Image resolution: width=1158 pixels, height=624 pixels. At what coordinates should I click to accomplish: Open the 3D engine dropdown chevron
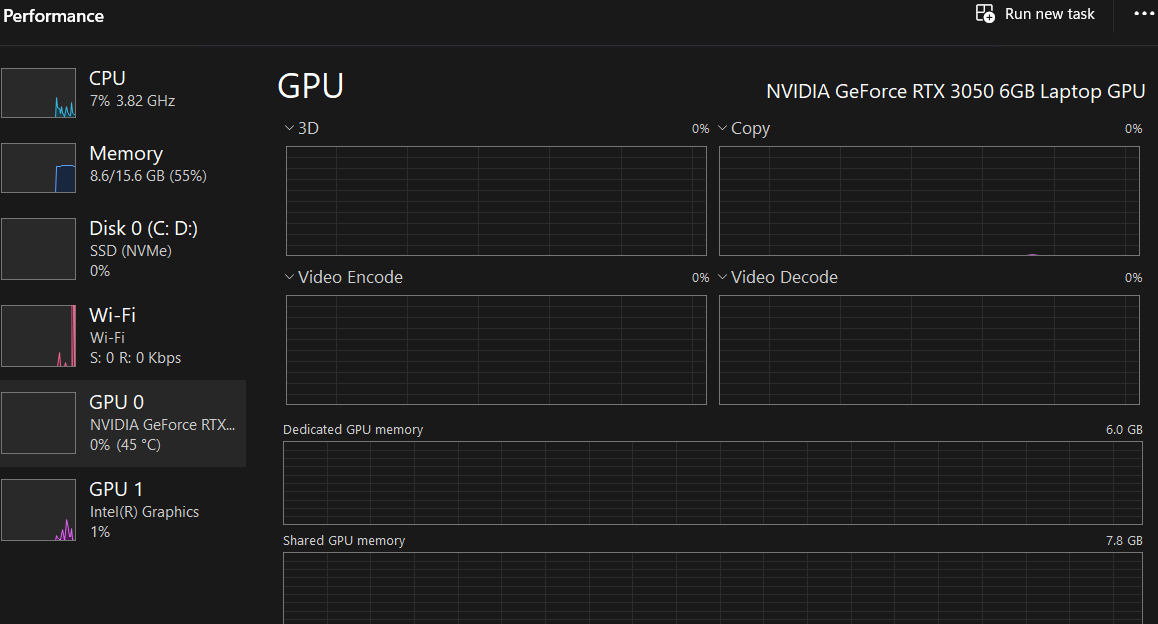290,128
